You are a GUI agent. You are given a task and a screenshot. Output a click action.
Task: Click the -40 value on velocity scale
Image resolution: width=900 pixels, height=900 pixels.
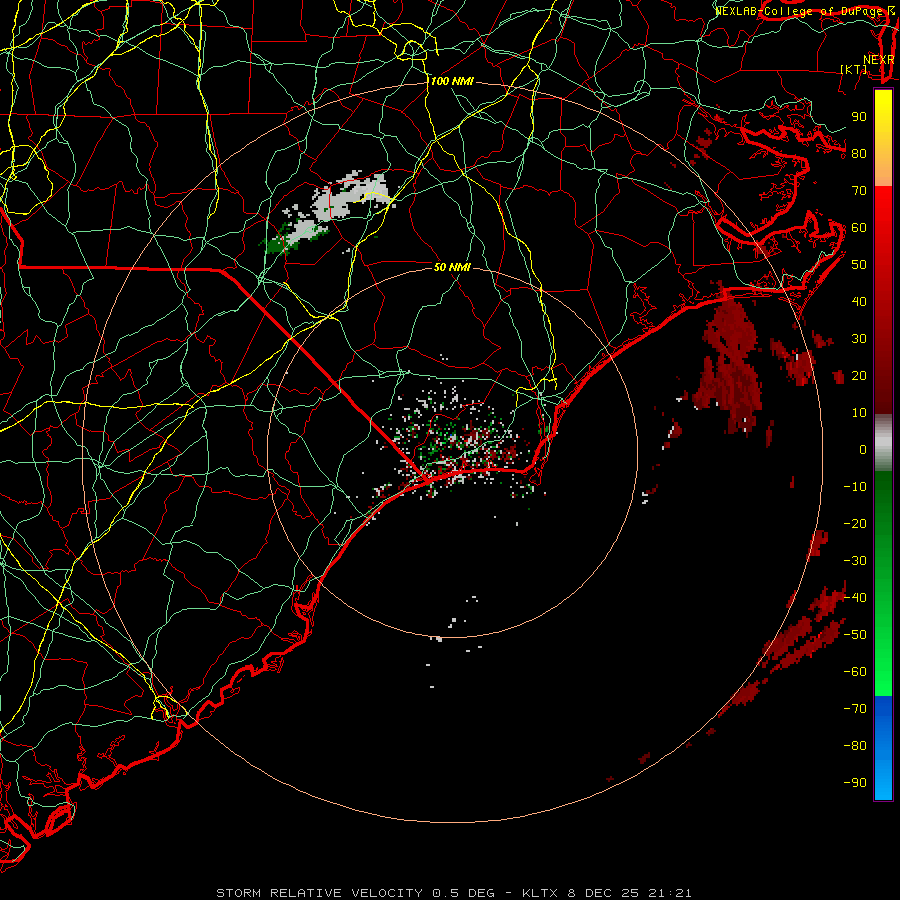855,598
